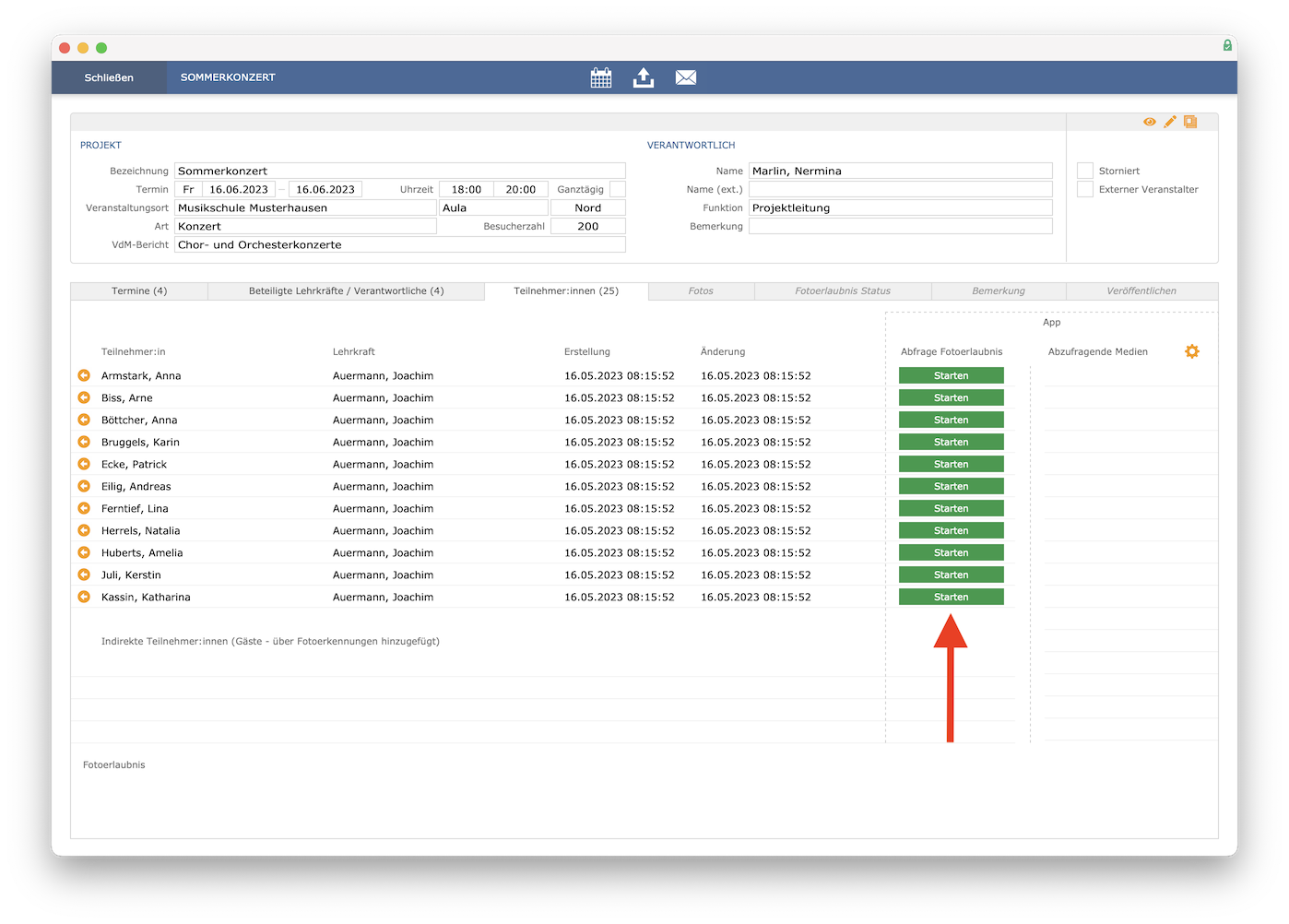
Task: Click orange arrow next to Bruggels, Karin
Action: (x=84, y=442)
